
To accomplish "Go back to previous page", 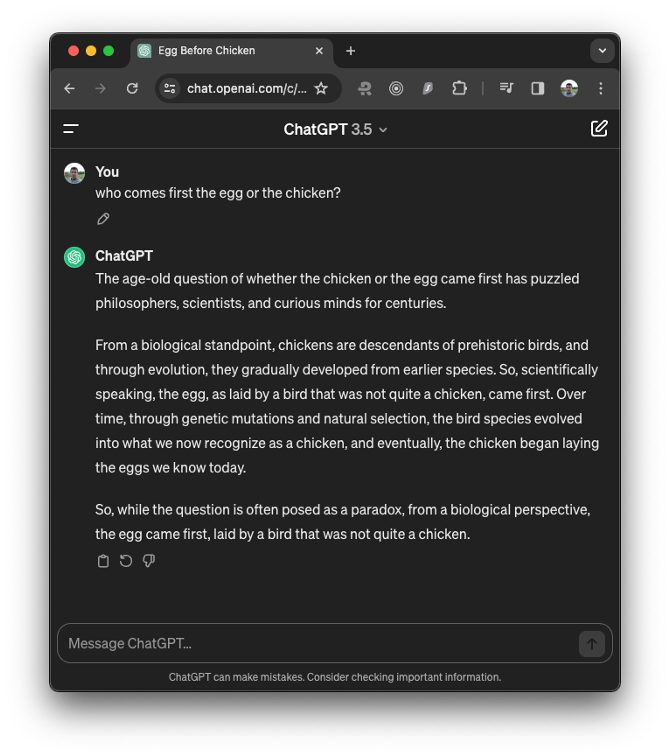I will (x=69, y=89).
